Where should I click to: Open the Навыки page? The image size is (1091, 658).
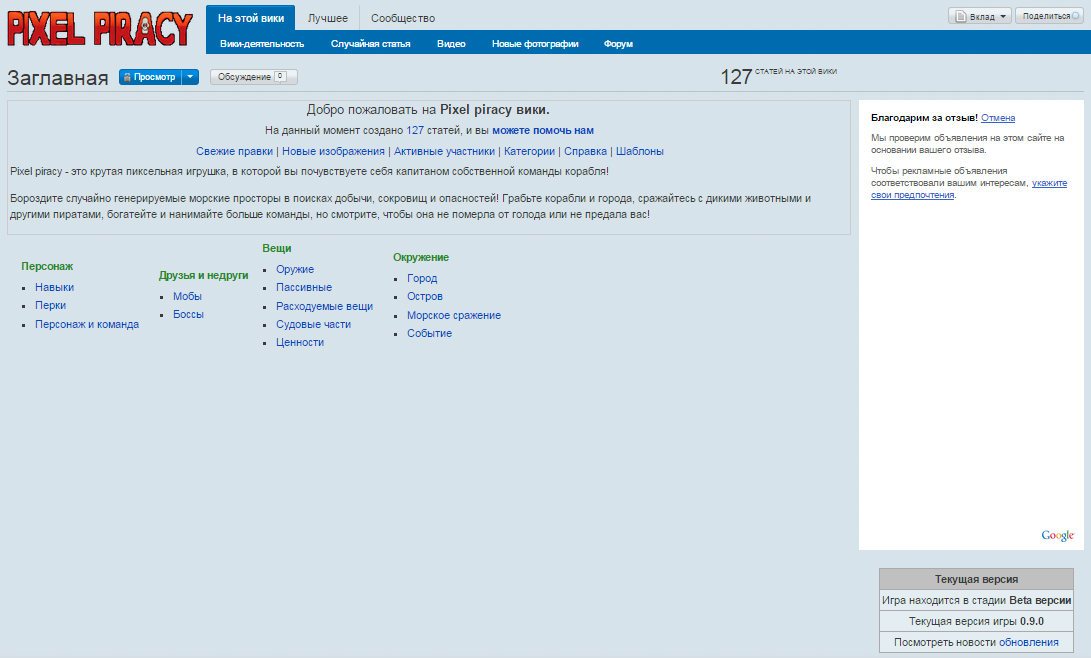coord(54,287)
